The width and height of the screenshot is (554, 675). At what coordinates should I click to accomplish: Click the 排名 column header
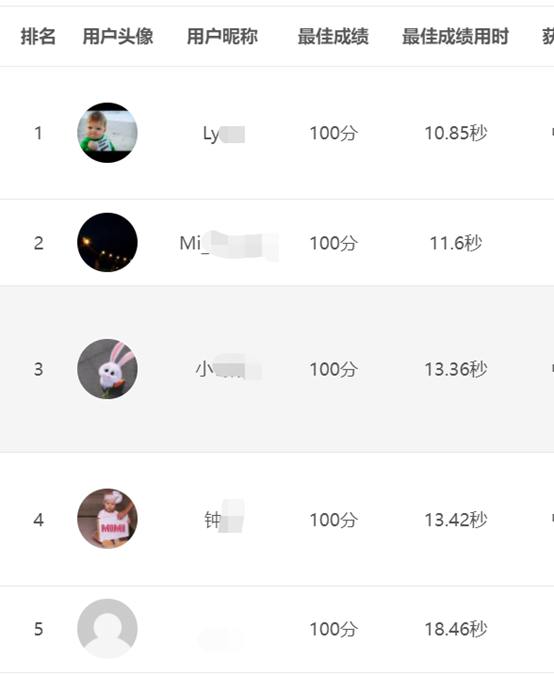pyautogui.click(x=38, y=36)
